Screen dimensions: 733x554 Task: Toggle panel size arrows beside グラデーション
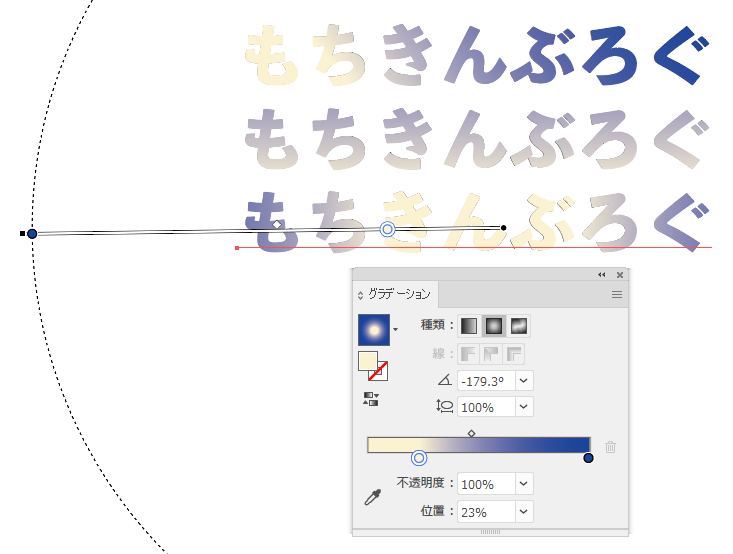[360, 295]
